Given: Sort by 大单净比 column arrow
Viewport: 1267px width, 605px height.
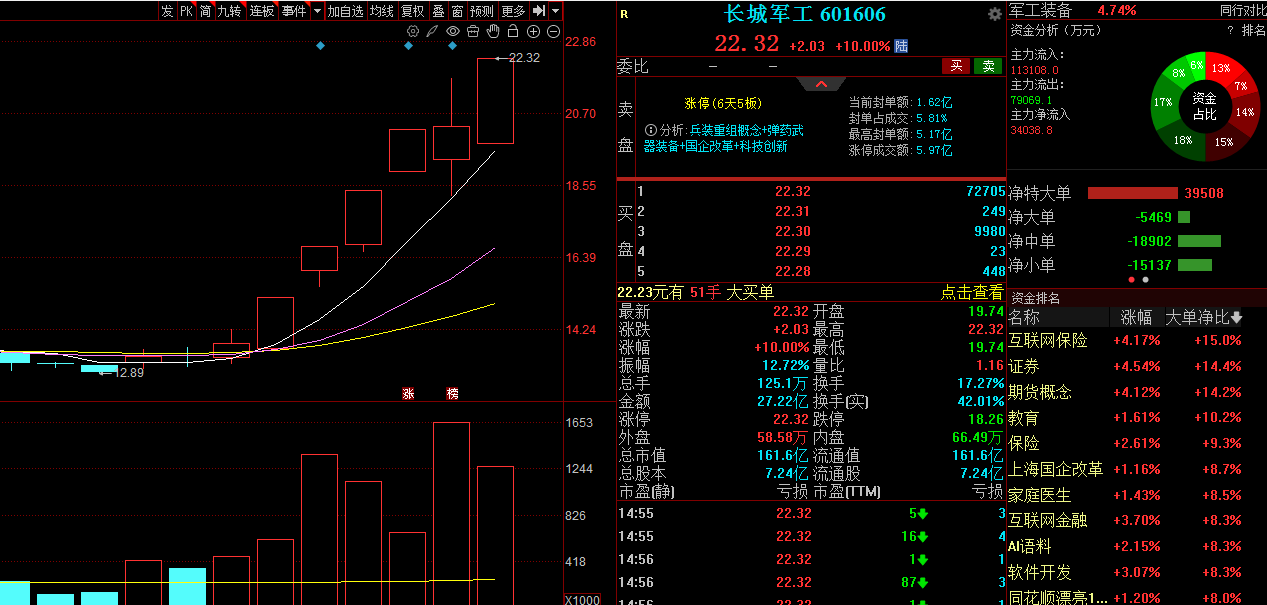Looking at the screenshot, I should coord(1237,318).
